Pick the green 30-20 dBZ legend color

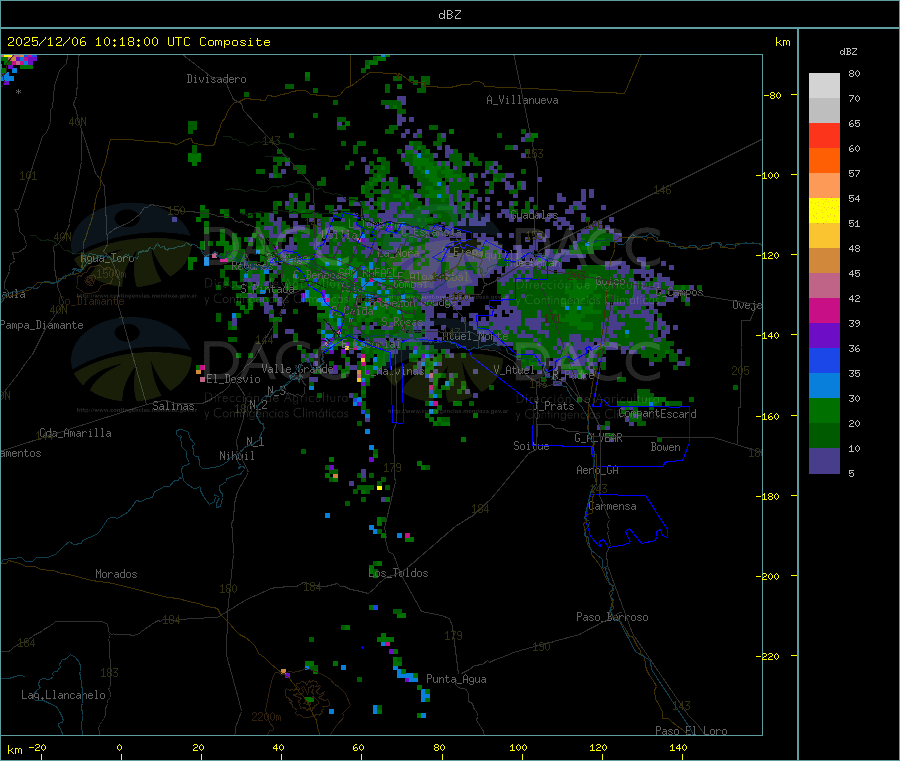pyautogui.click(x=824, y=410)
